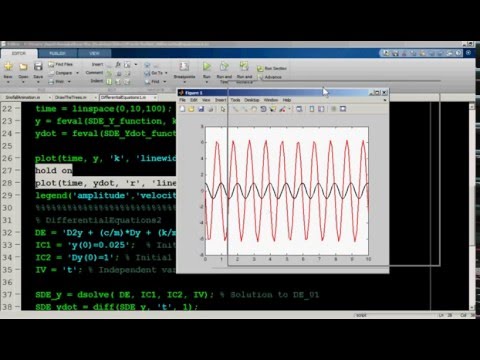Click New Figure icon in Figure 1 toolbar
Screen dimensions: 480x360
pyautogui.click(x=182, y=109)
